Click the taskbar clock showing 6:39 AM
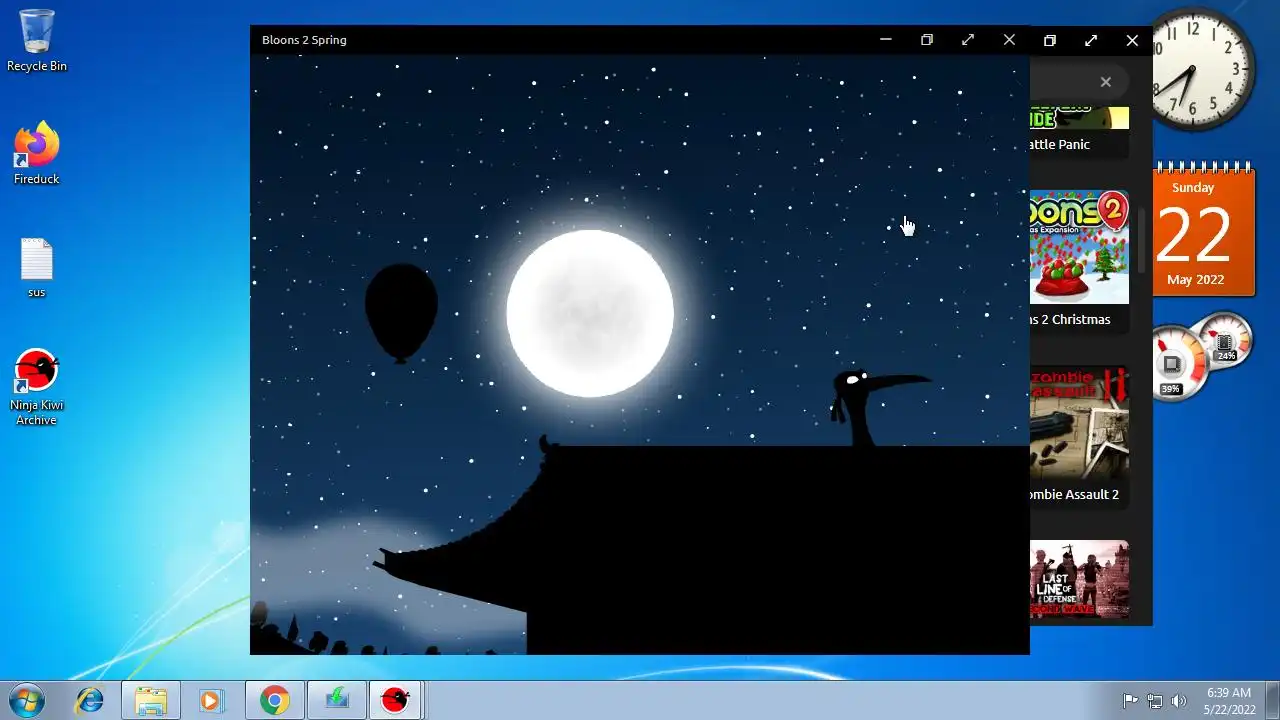Screen dimensions: 1280x720 point(1229,700)
